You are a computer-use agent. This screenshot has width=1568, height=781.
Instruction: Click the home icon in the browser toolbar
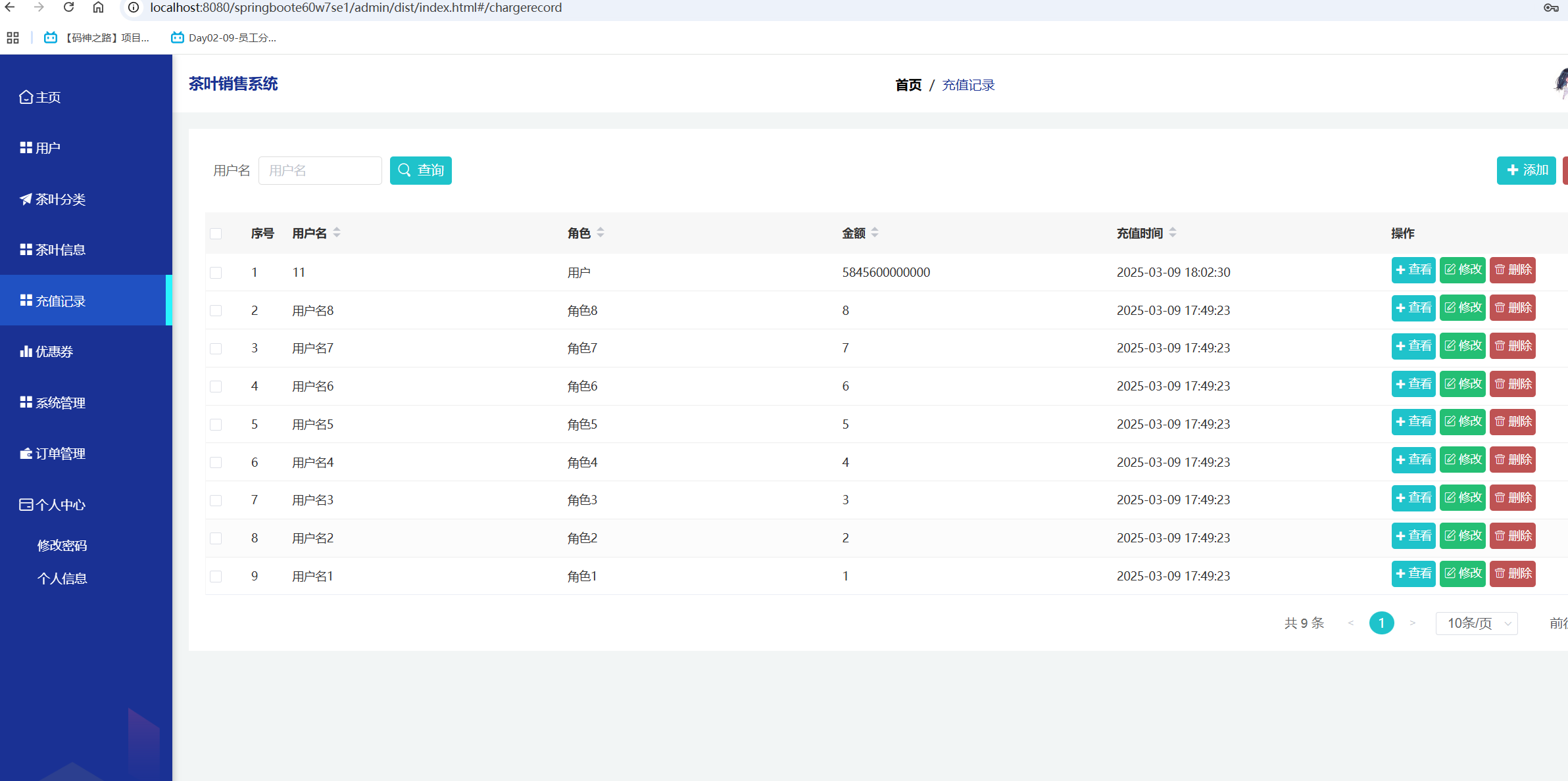(x=98, y=7)
